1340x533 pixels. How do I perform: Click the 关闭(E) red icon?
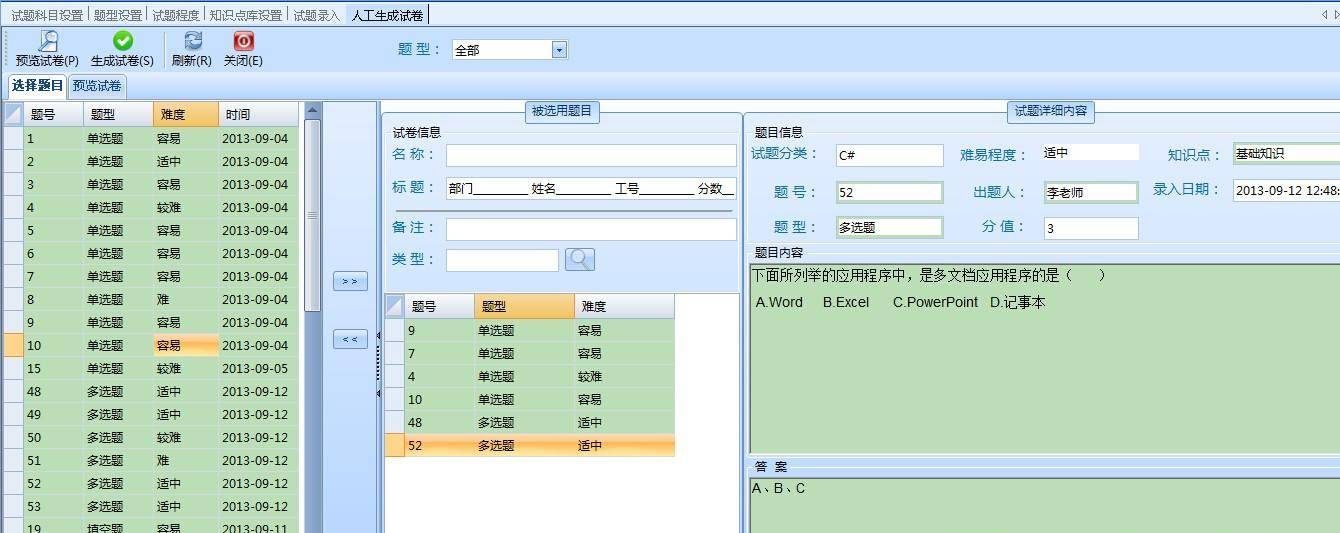coord(243,41)
